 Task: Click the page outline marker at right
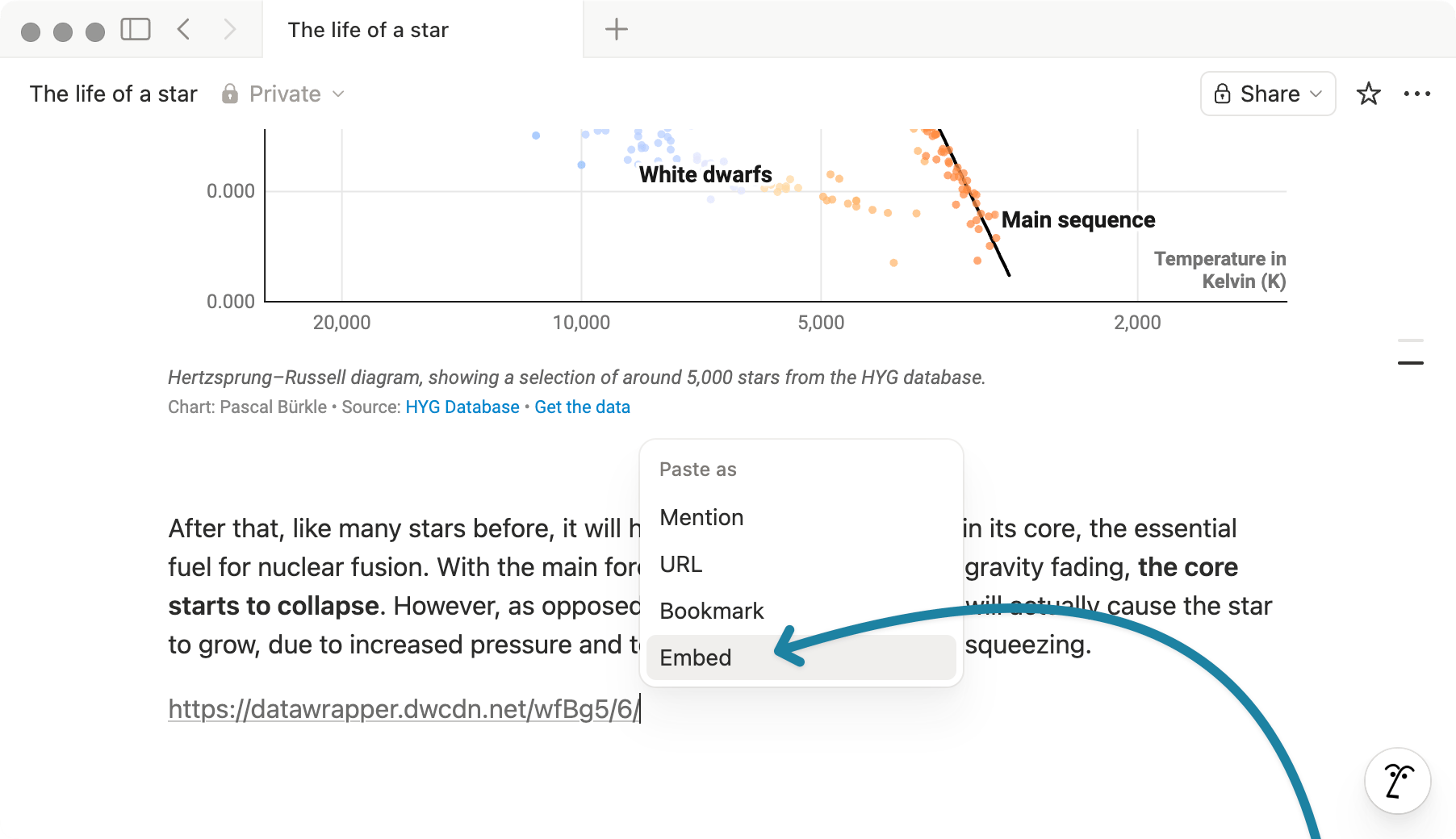1410,363
